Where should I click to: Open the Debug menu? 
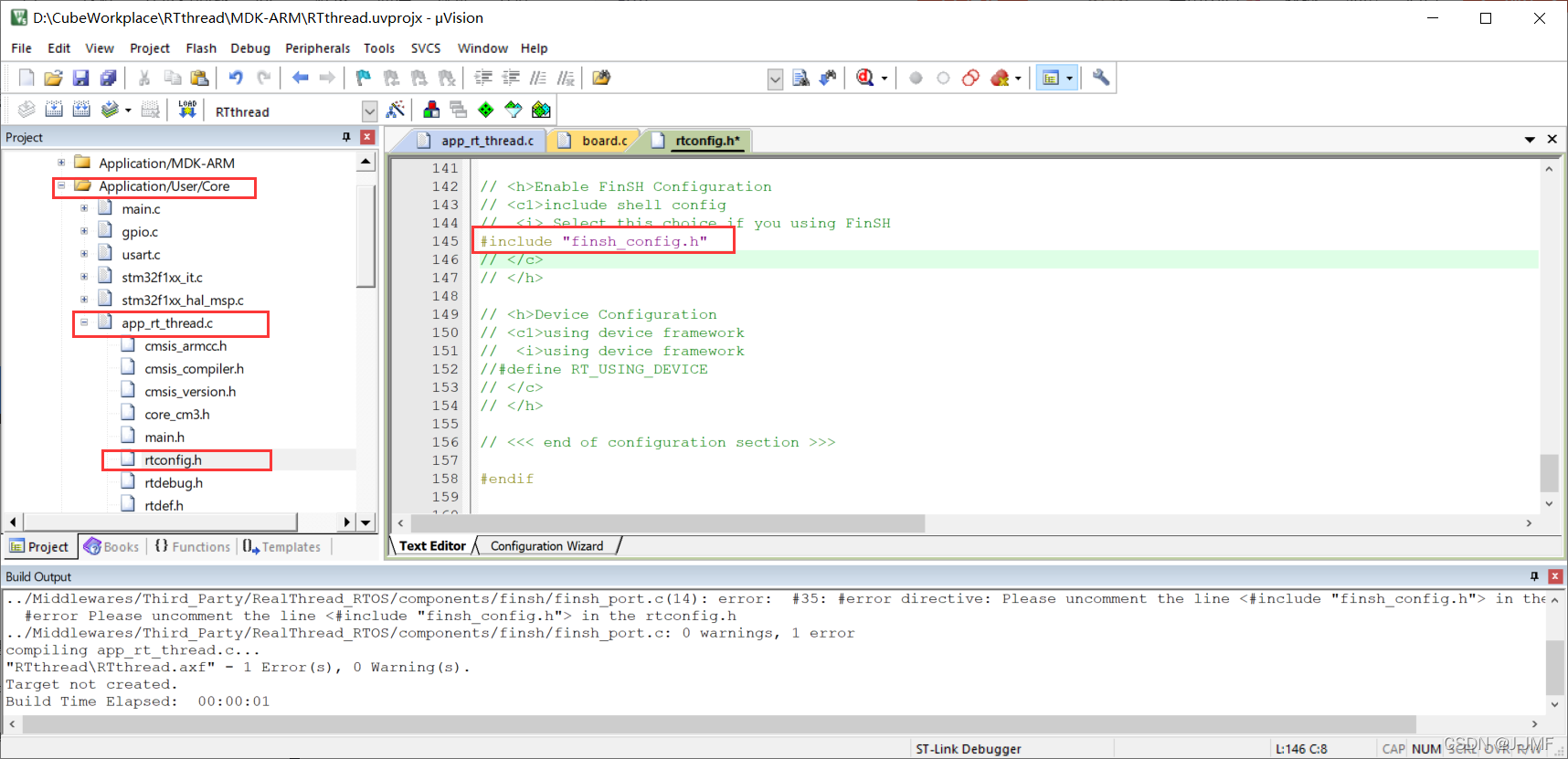[x=250, y=48]
